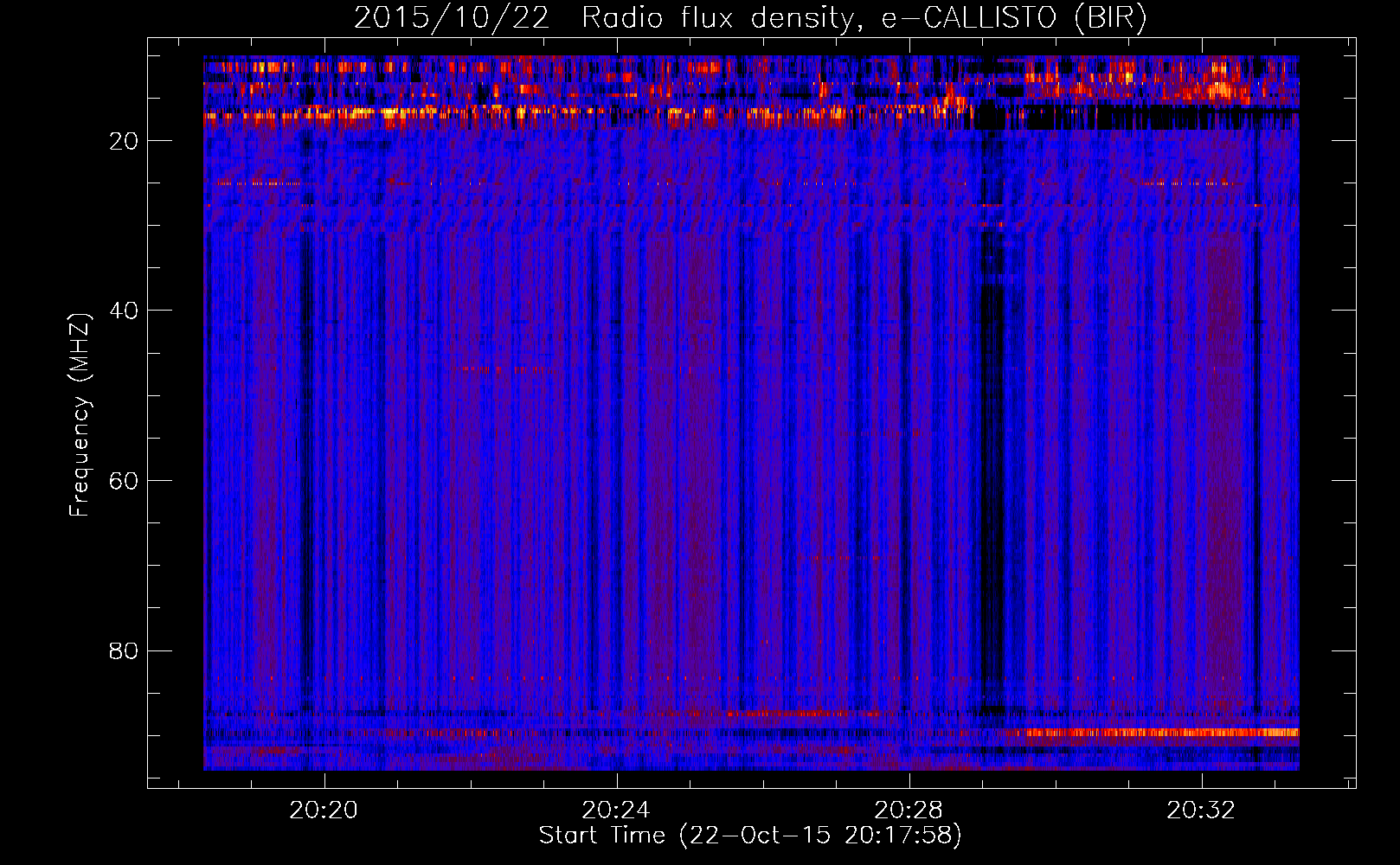Image resolution: width=1400 pixels, height=865 pixels.
Task: Click the '20:24' time tick label
Action: 616,811
